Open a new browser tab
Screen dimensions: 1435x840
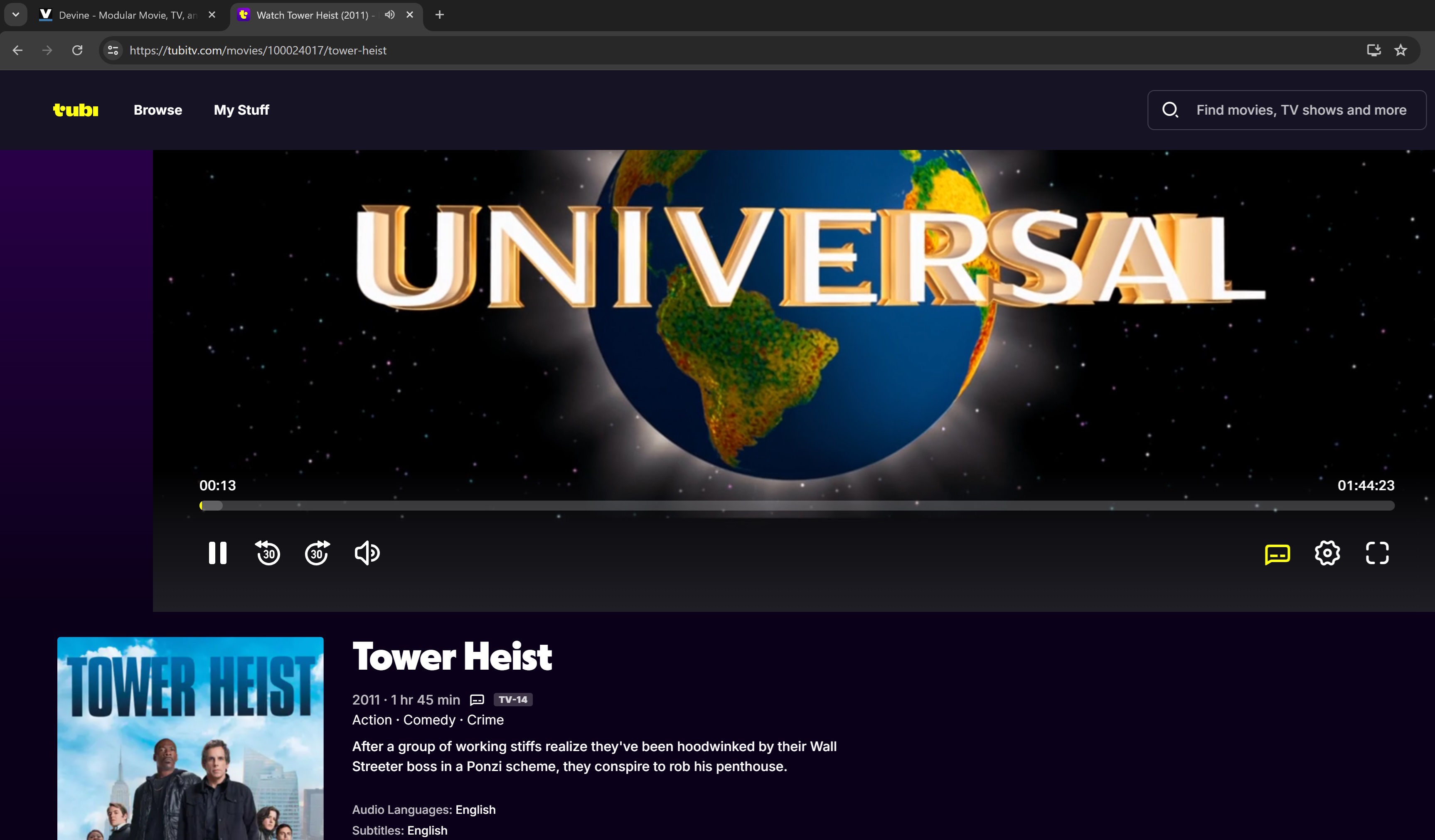tap(439, 15)
